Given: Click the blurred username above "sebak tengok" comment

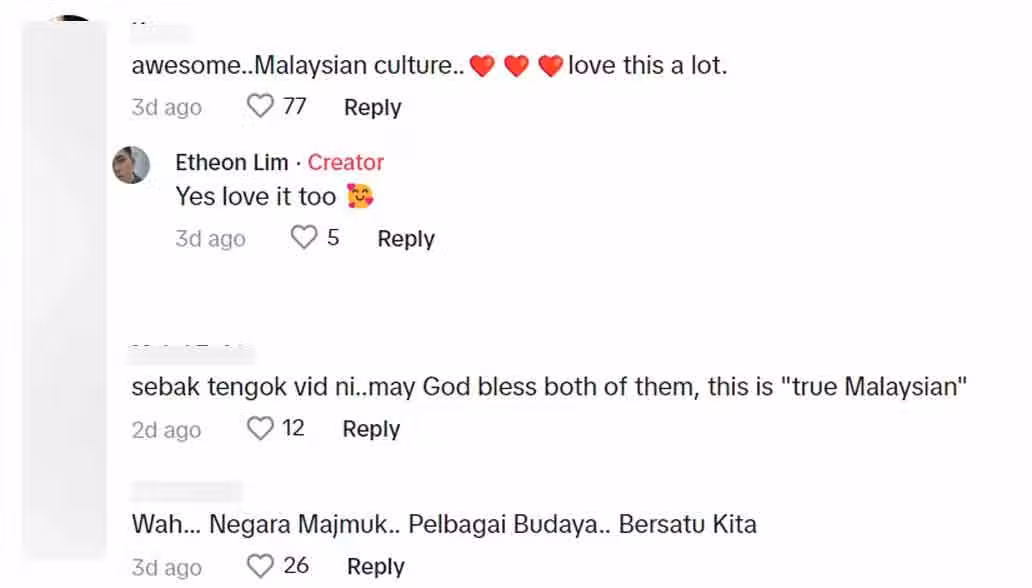Looking at the screenshot, I should (x=192, y=353).
